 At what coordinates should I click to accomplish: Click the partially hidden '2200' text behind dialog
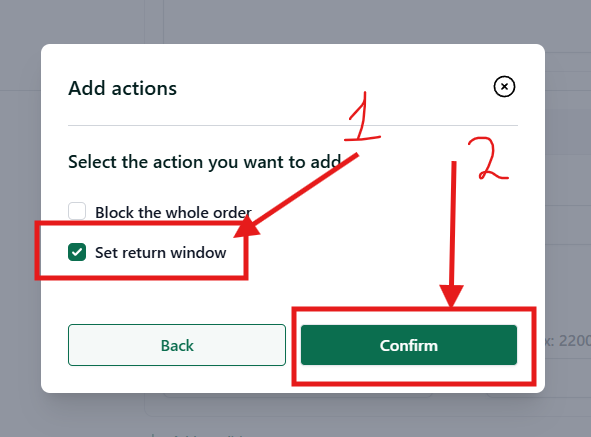click(574, 341)
